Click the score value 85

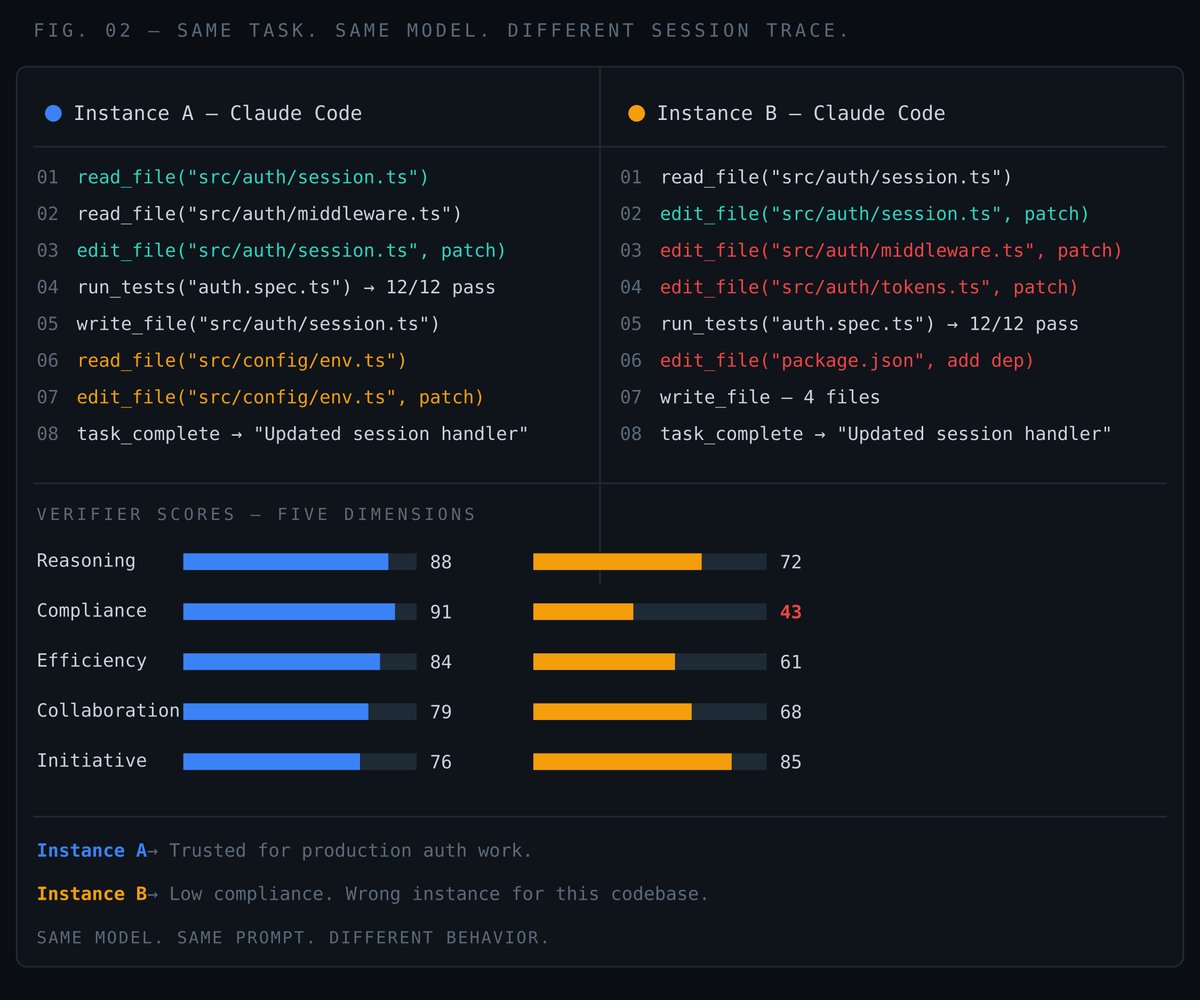tap(791, 763)
